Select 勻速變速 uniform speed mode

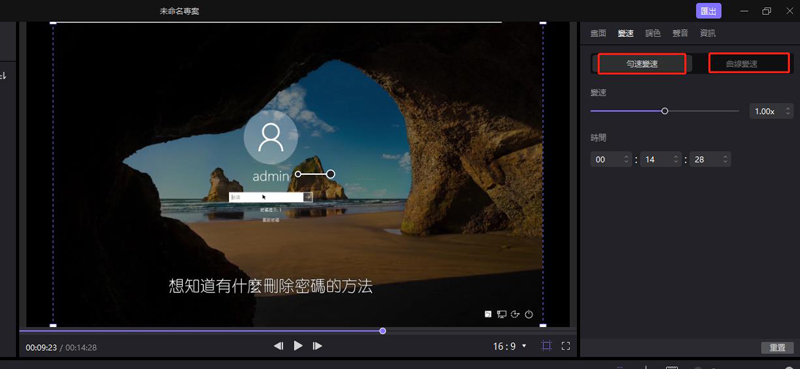642,64
